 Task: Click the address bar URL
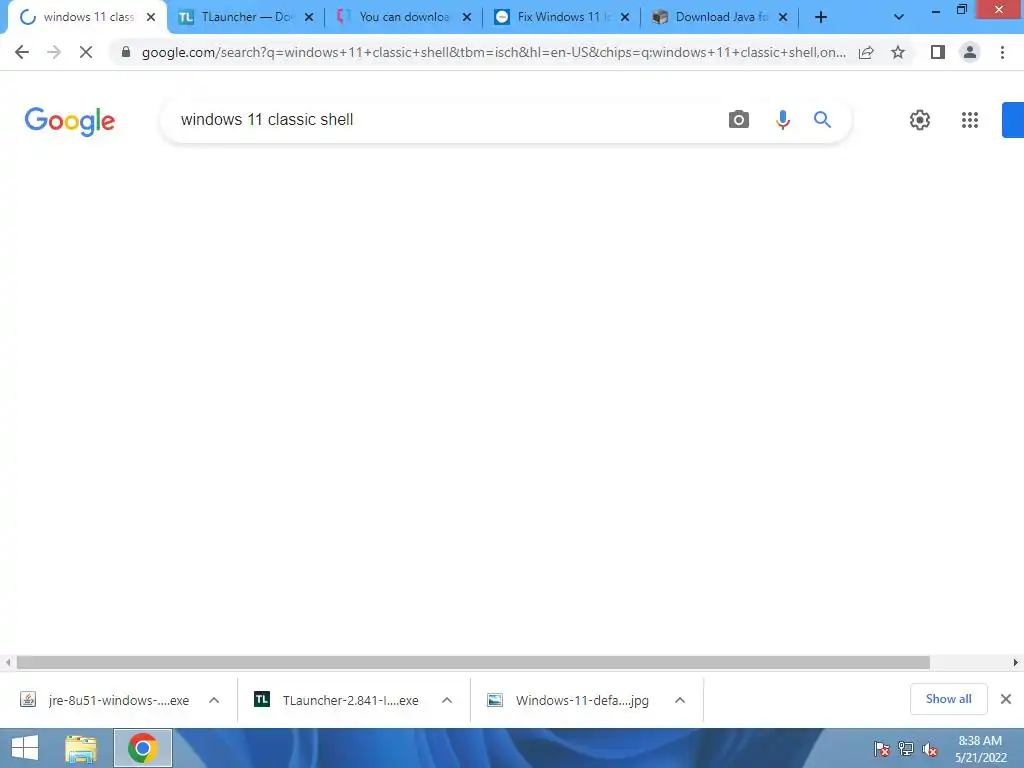coord(494,53)
